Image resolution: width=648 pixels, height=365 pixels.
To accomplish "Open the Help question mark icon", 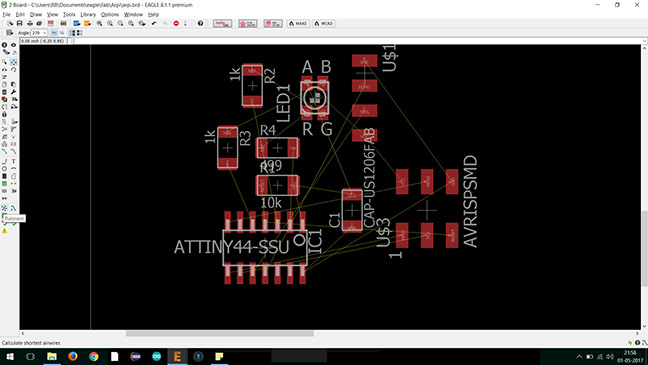I will pos(200,24).
